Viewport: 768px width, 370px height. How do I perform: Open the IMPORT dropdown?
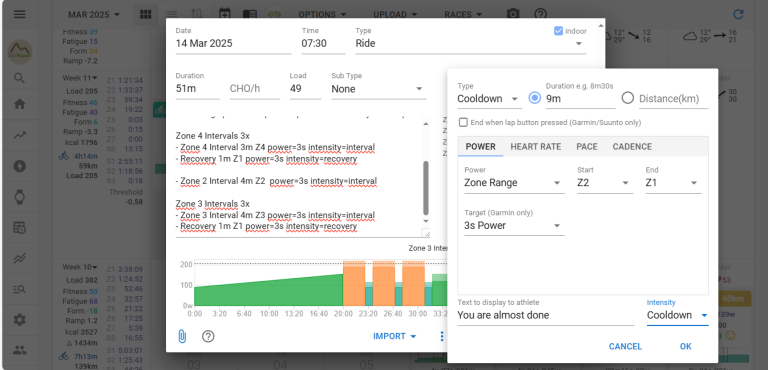395,336
